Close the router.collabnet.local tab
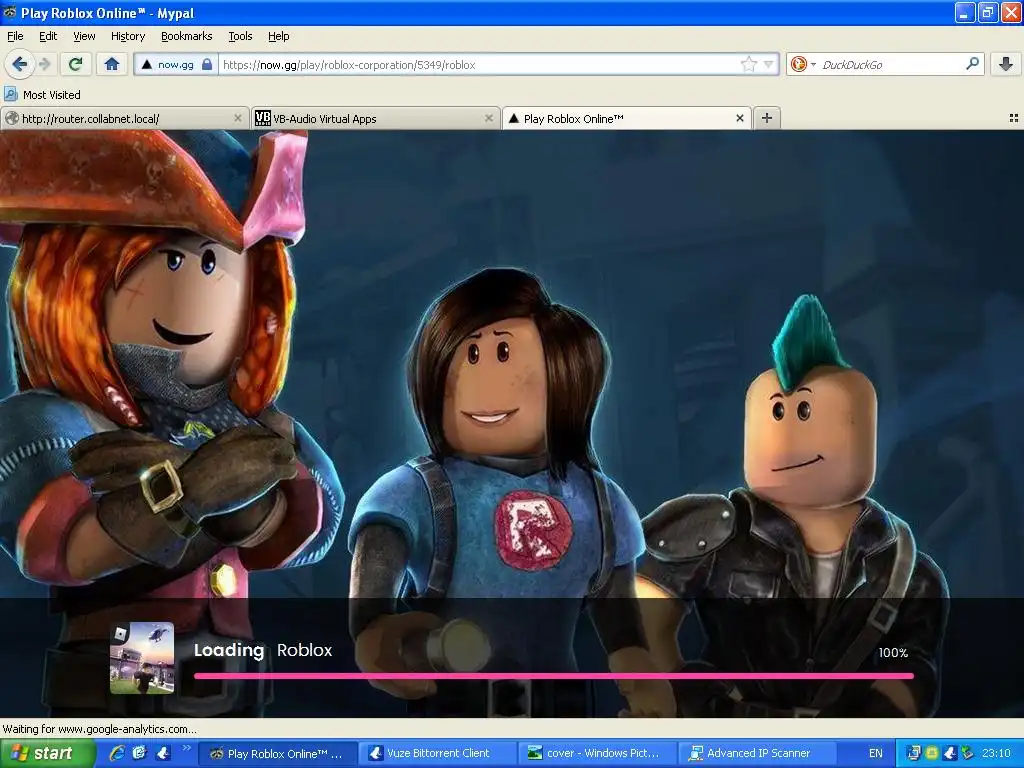Image resolution: width=1024 pixels, height=768 pixels. point(238,118)
